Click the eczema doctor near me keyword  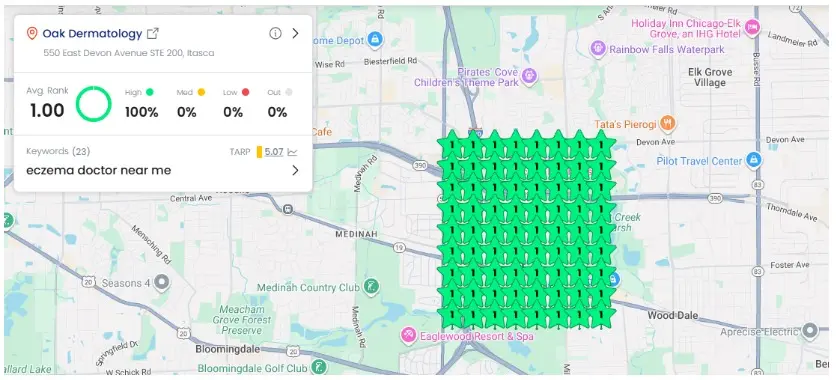point(99,171)
